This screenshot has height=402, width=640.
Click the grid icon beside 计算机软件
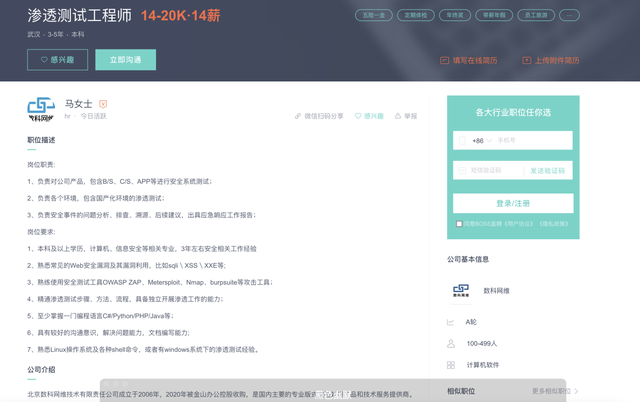pyautogui.click(x=451, y=365)
